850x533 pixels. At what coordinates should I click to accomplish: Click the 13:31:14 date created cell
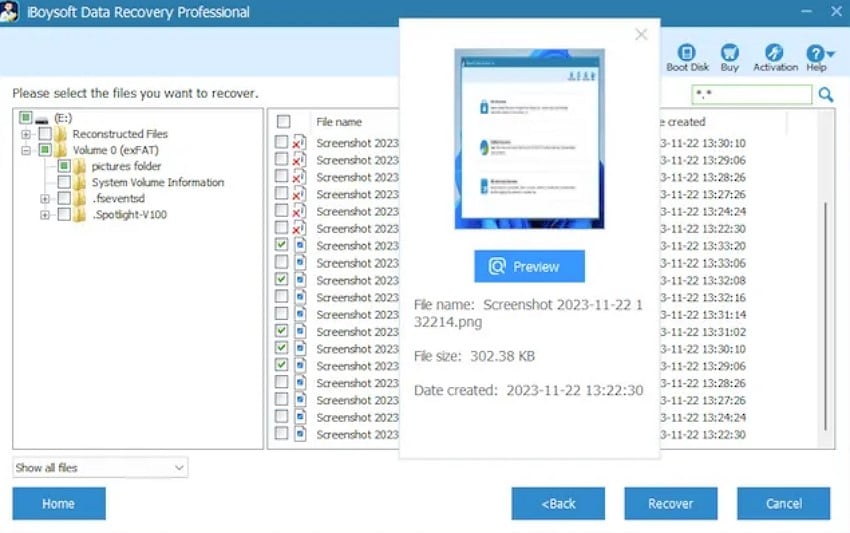pyautogui.click(x=703, y=314)
